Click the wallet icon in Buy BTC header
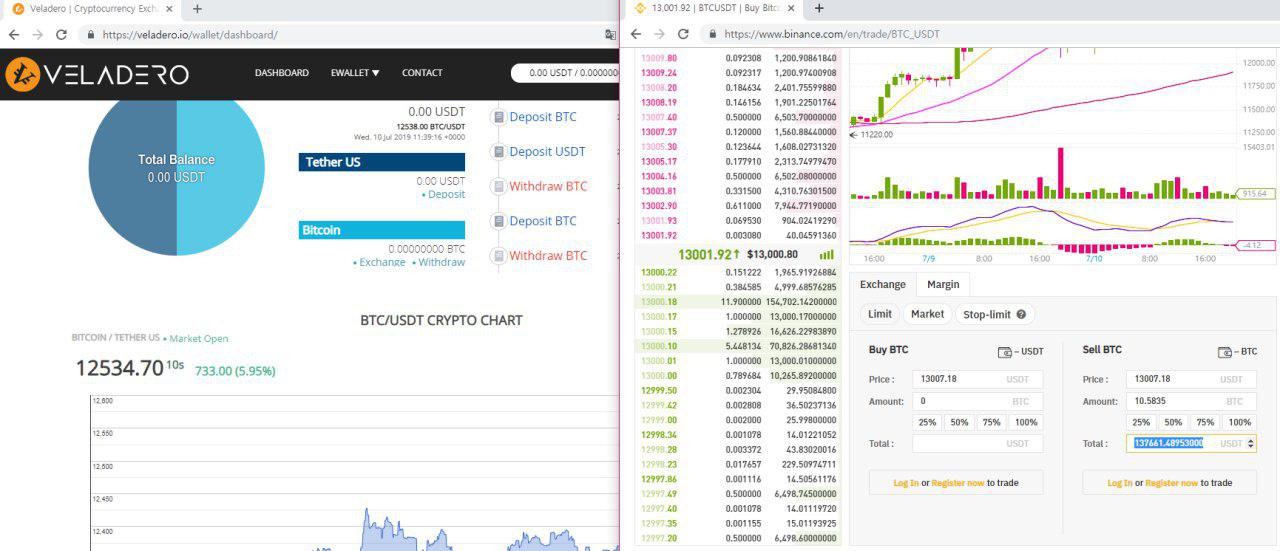Viewport: 1280px width, 551px height. pos(1004,352)
